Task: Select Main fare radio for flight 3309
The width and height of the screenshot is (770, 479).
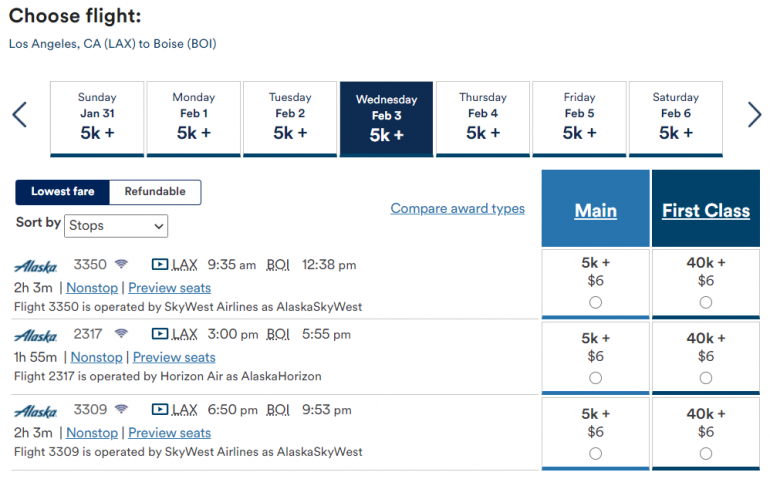Action: (x=596, y=453)
